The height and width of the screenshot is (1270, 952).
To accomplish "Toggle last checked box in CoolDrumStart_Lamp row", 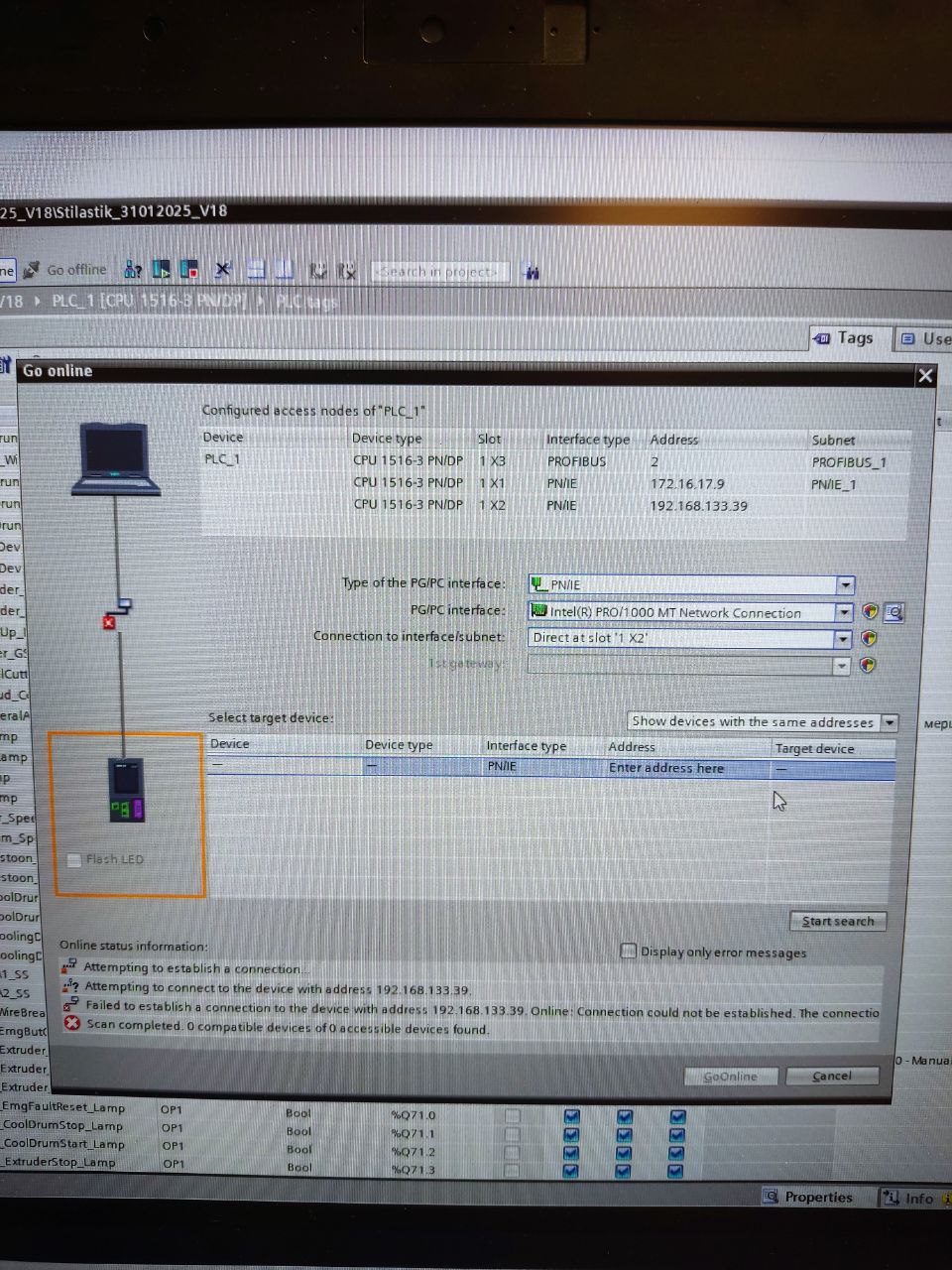I will tap(677, 1153).
